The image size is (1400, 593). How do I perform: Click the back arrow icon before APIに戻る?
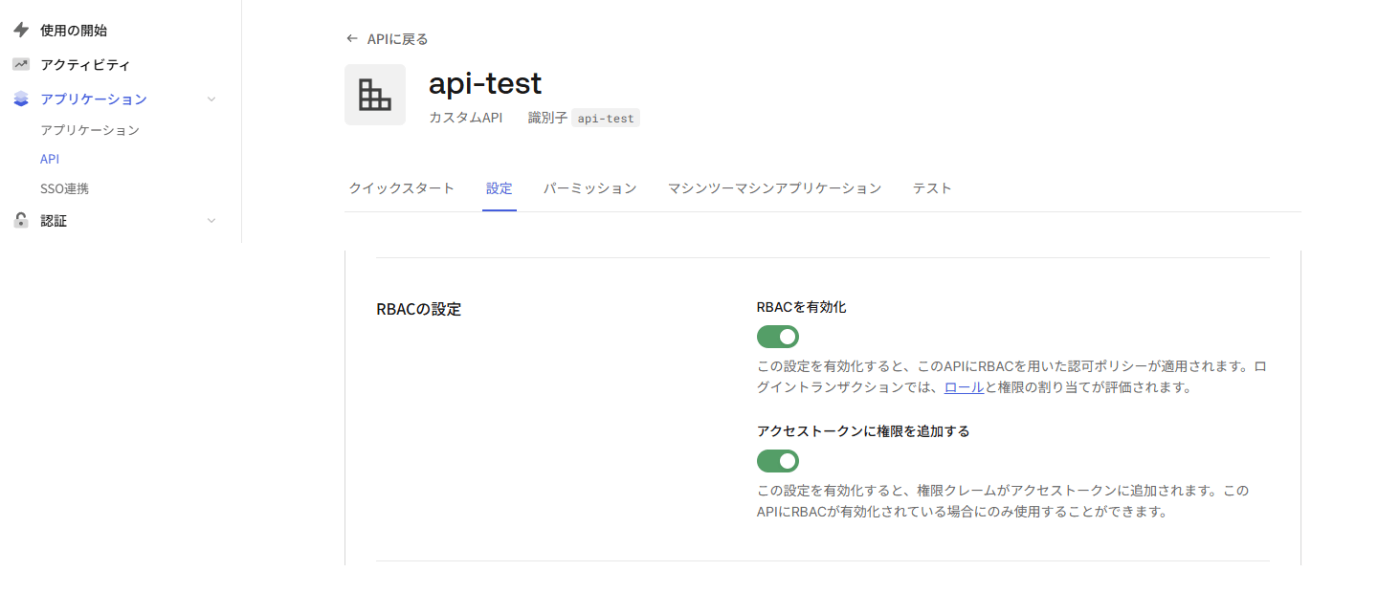pyautogui.click(x=351, y=39)
